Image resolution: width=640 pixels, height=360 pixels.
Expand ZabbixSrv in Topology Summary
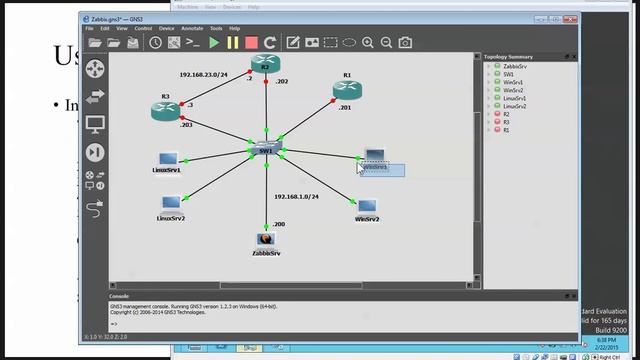[x=489, y=66]
